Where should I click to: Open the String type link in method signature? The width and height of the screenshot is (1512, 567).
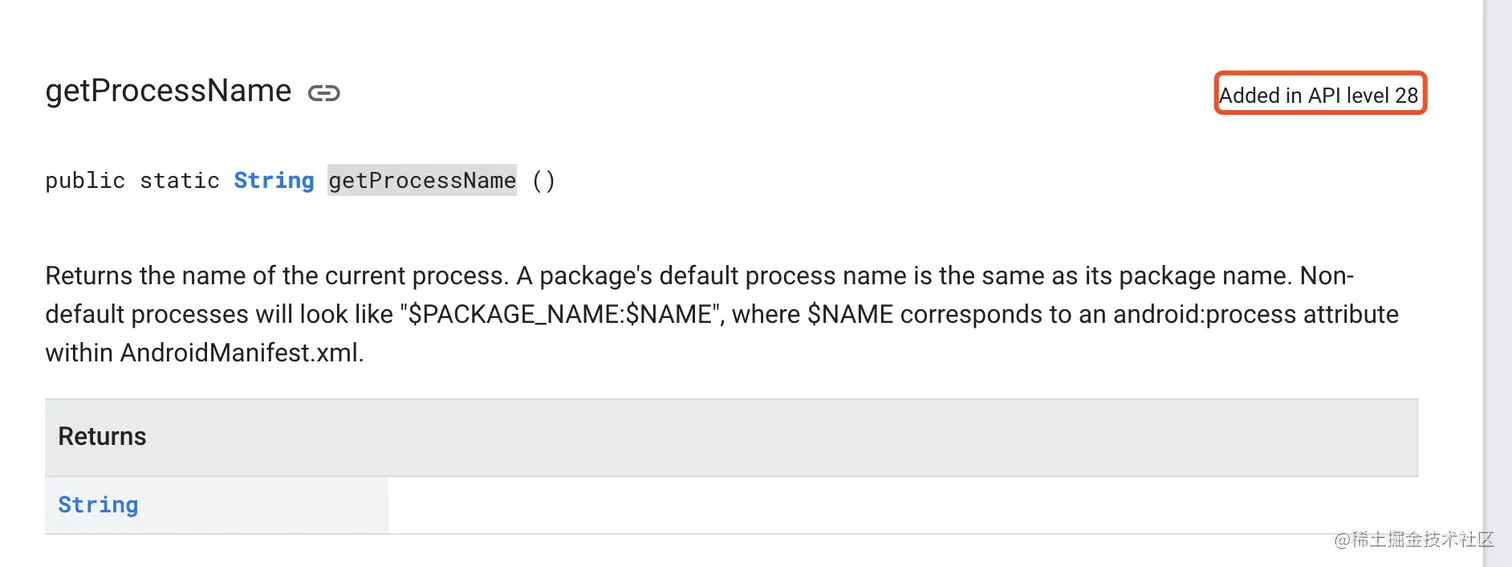click(274, 181)
